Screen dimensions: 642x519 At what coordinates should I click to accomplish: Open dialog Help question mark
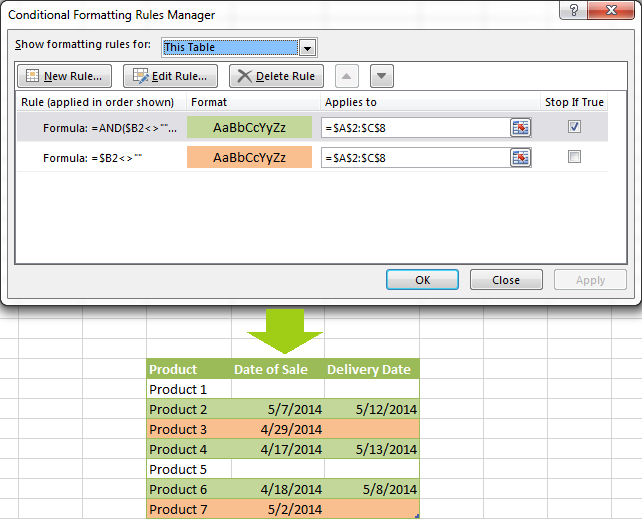574,10
